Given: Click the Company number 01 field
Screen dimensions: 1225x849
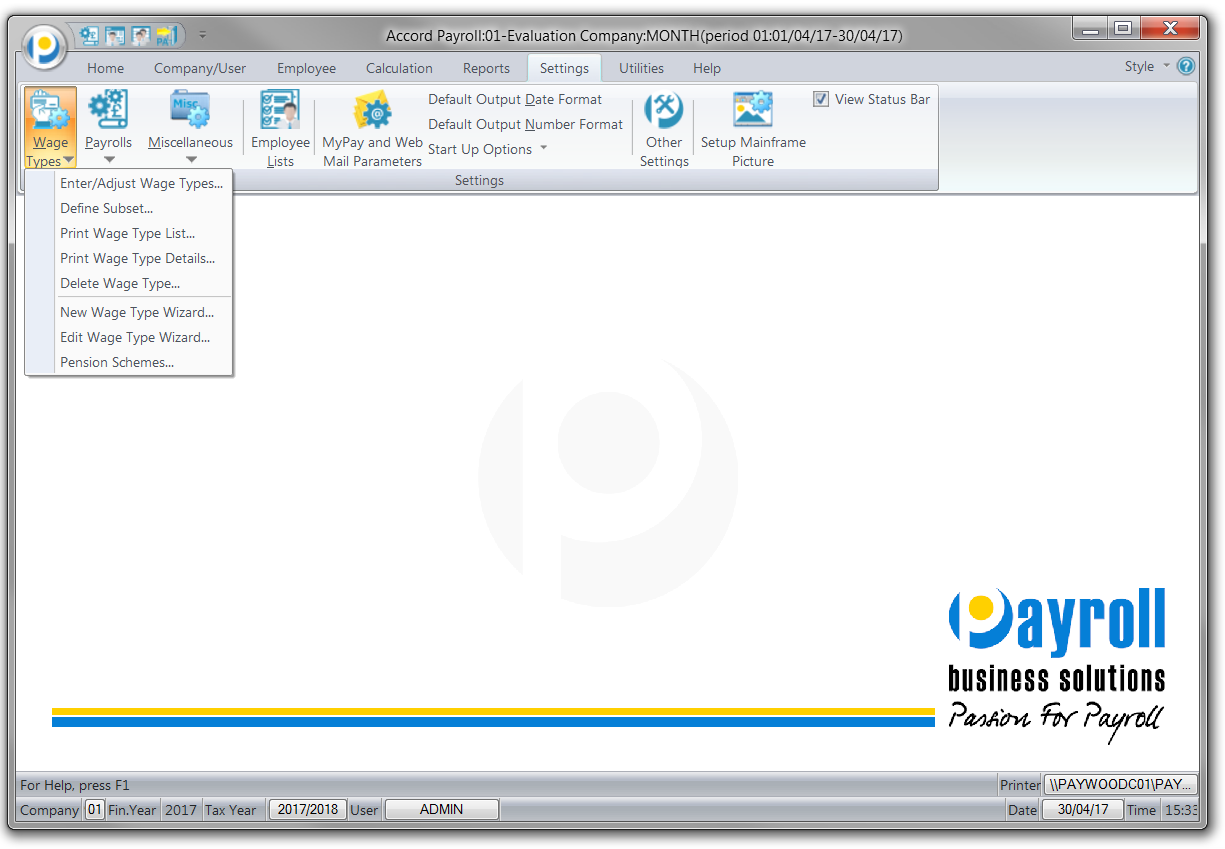Looking at the screenshot, I should (94, 810).
